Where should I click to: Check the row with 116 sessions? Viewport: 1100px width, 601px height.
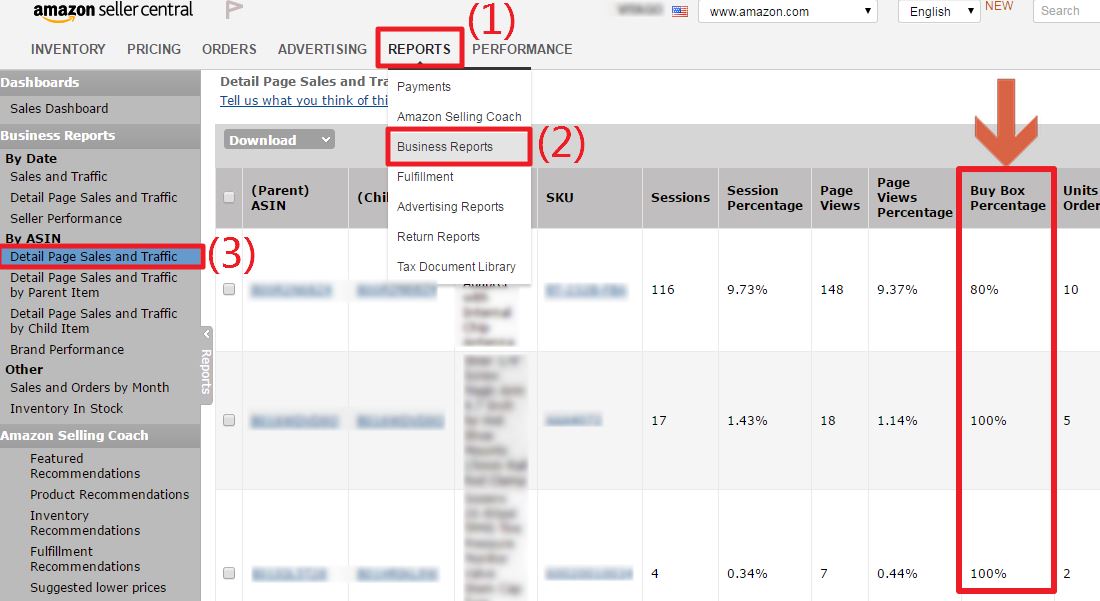point(229,289)
